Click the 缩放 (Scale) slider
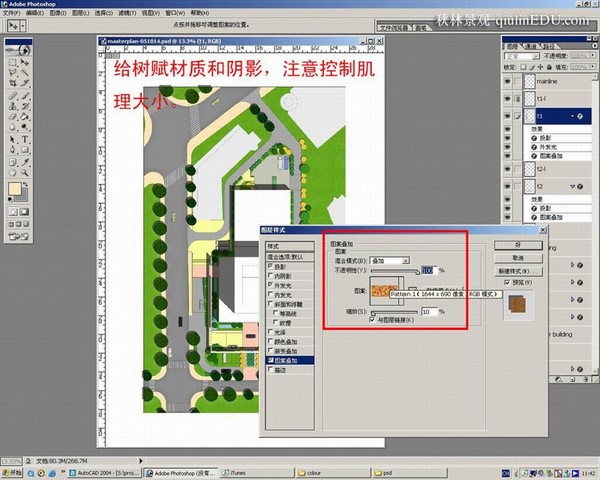This screenshot has width=600, height=480. tap(394, 313)
